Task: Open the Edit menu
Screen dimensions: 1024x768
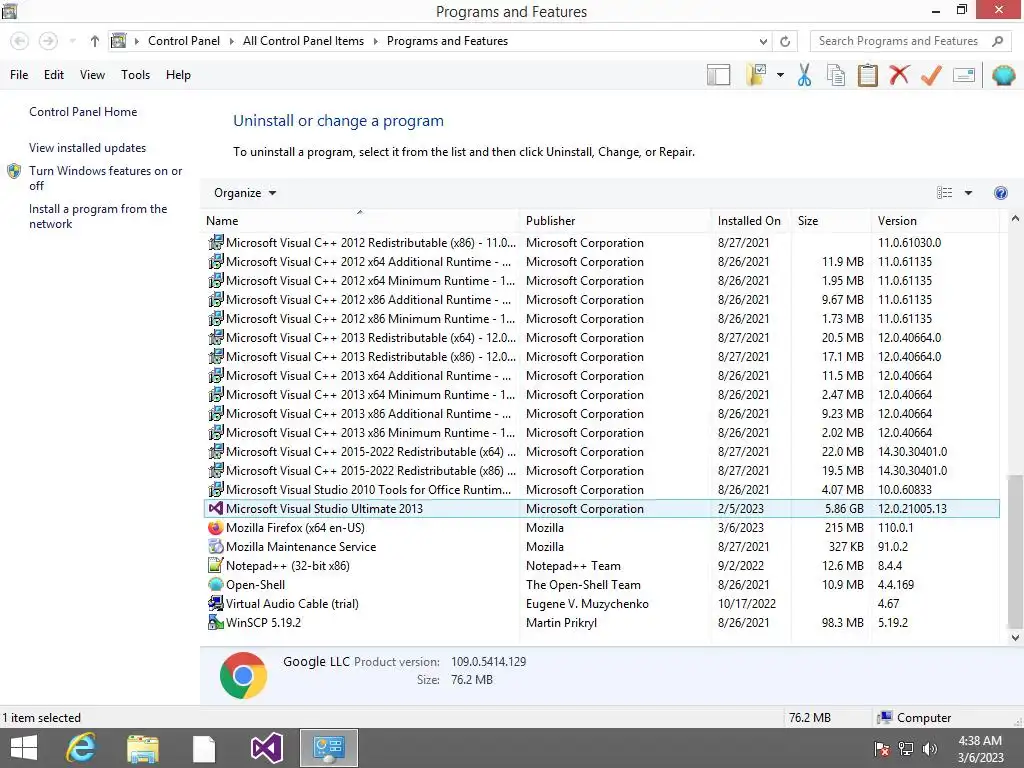Action: pos(54,75)
